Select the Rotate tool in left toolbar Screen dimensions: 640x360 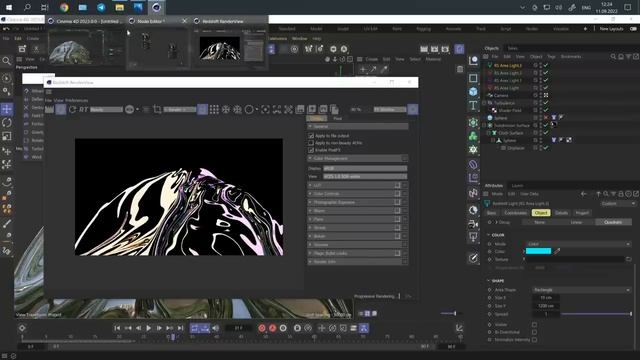[x=7, y=122]
